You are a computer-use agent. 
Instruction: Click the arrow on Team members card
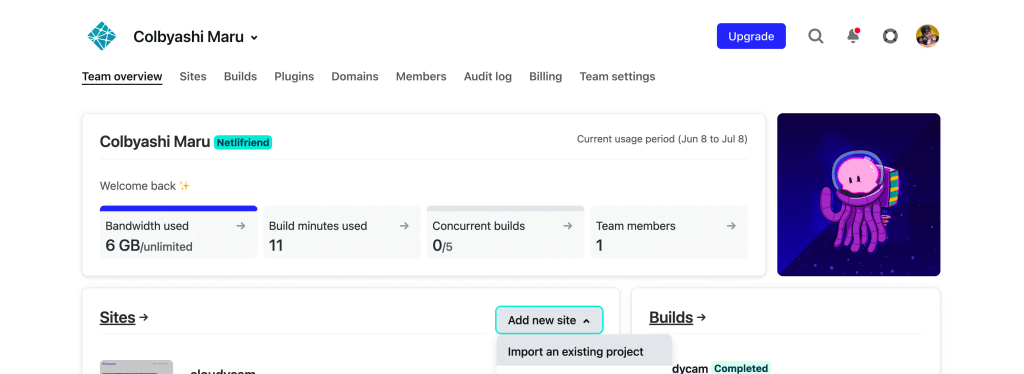[731, 226]
